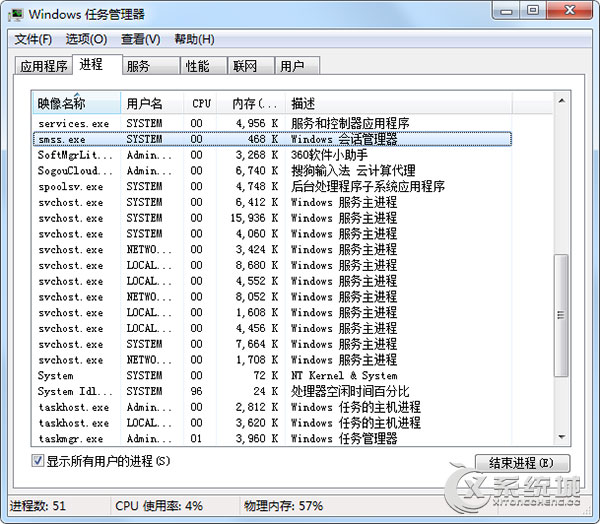
Task: Sort by 描述 column header
Action: (x=399, y=103)
